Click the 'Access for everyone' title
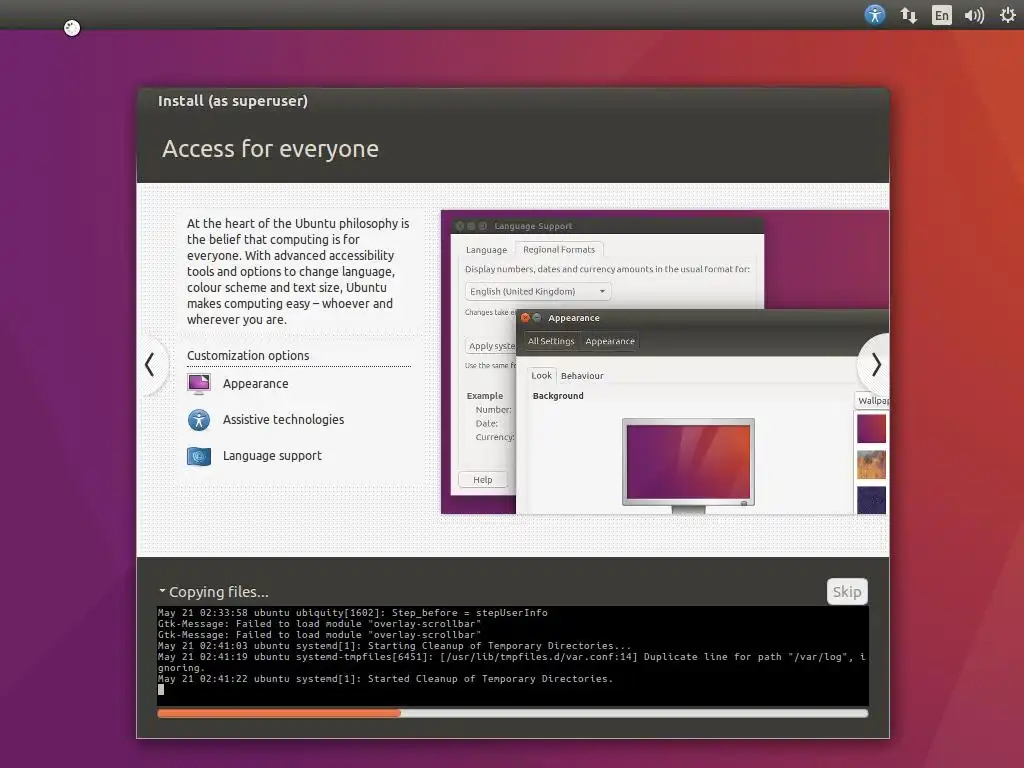 tap(270, 149)
